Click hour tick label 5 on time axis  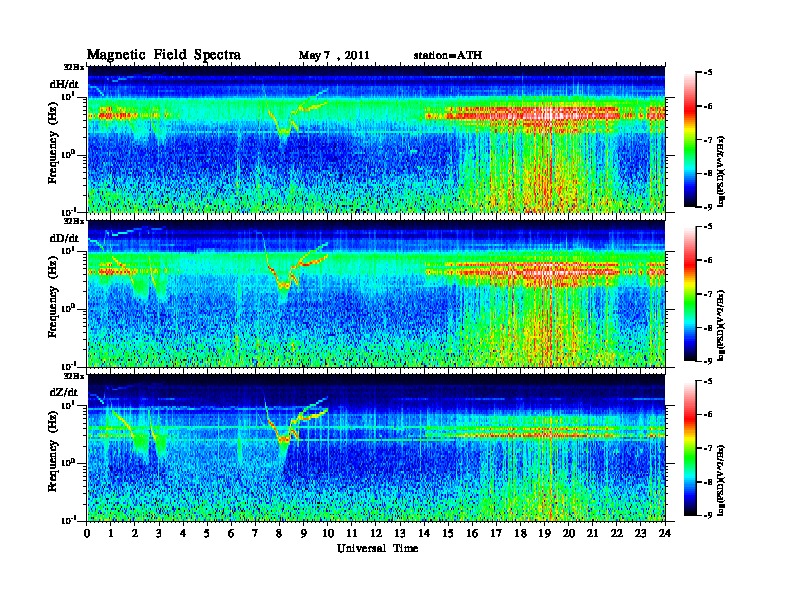(x=207, y=533)
